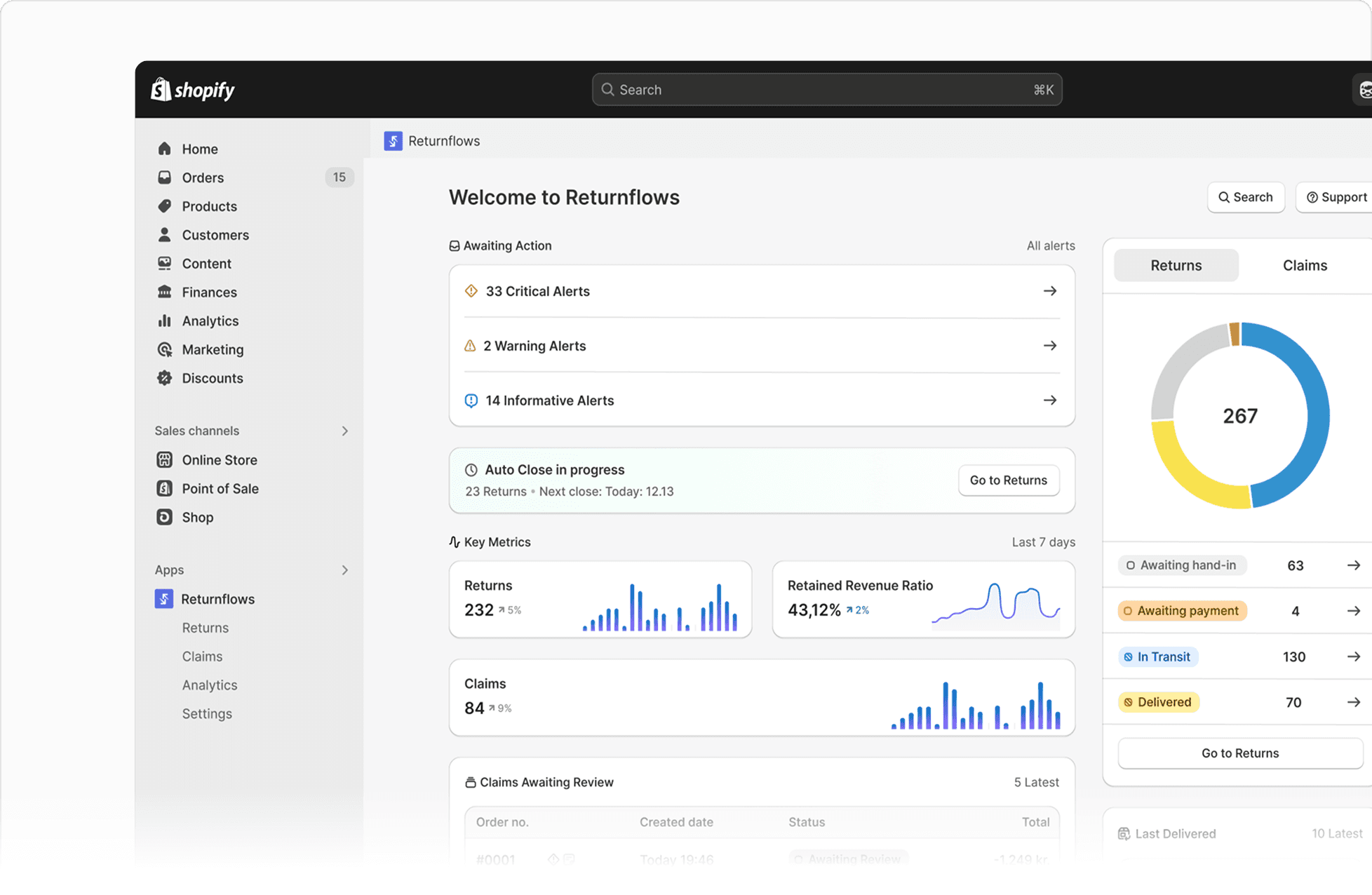The image size is (1372, 895).
Task: Open Analytics under Returnflows in sidebar
Action: pos(210,685)
